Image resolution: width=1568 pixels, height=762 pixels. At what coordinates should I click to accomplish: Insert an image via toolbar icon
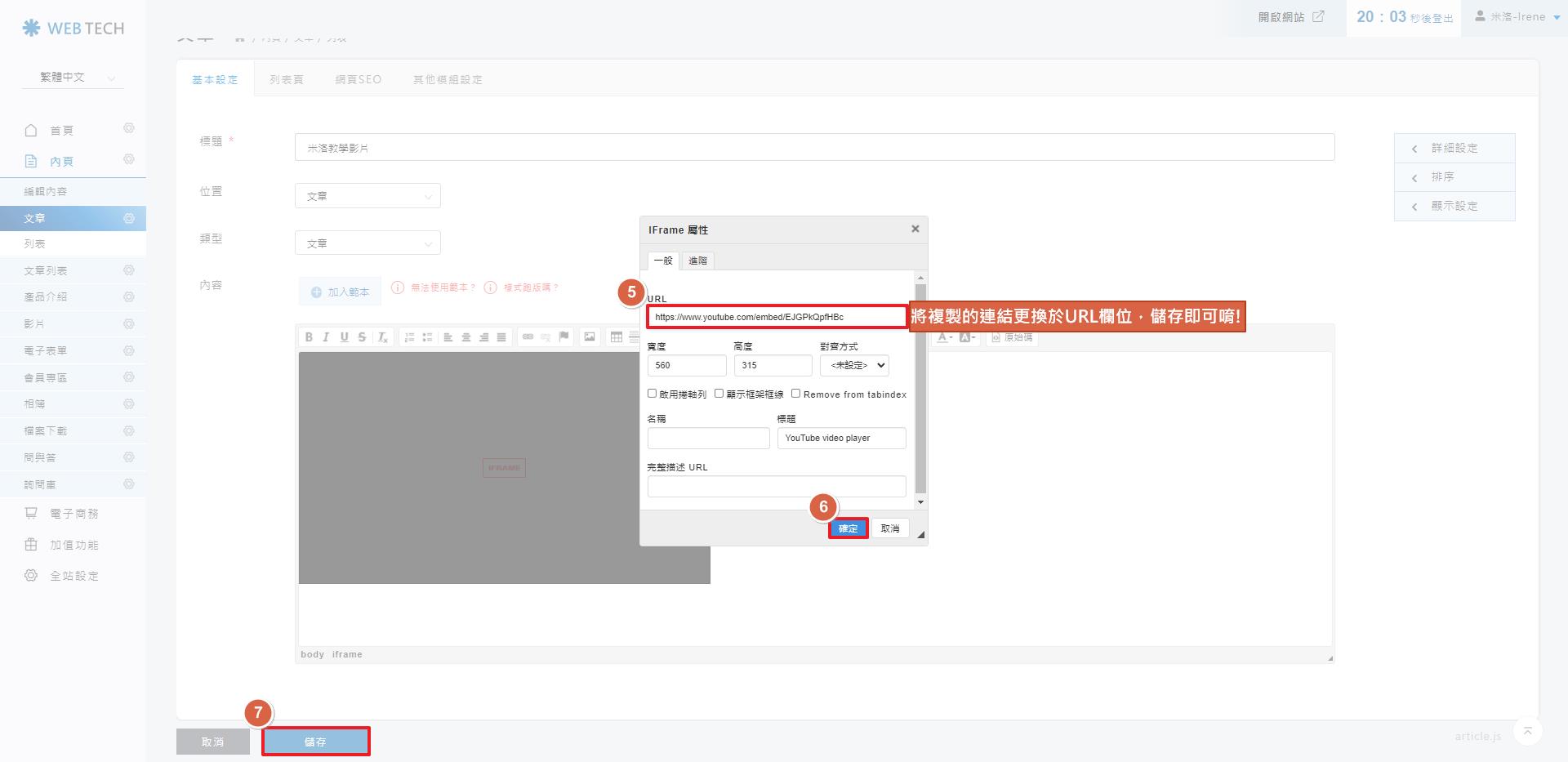click(x=590, y=337)
